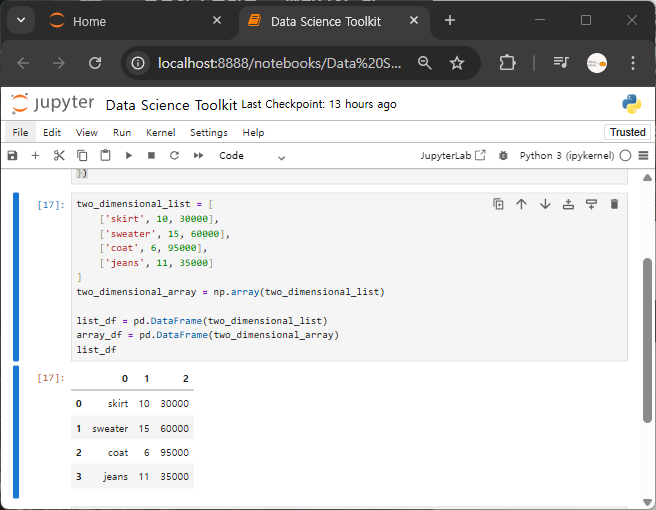Click the Last Checkpoint: 13 hours ago text
Viewport: 656px width, 510px height.
pos(319,104)
